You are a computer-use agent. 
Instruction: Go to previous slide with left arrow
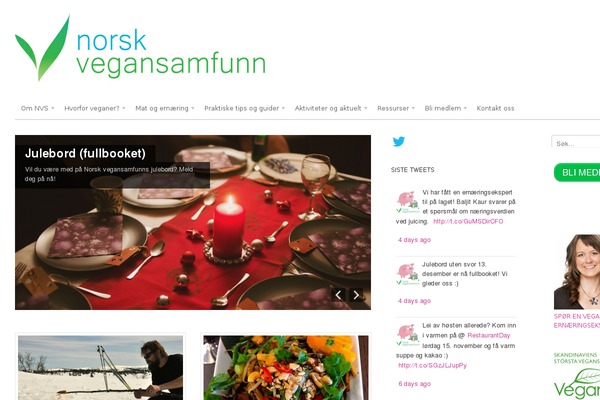pyautogui.click(x=338, y=295)
